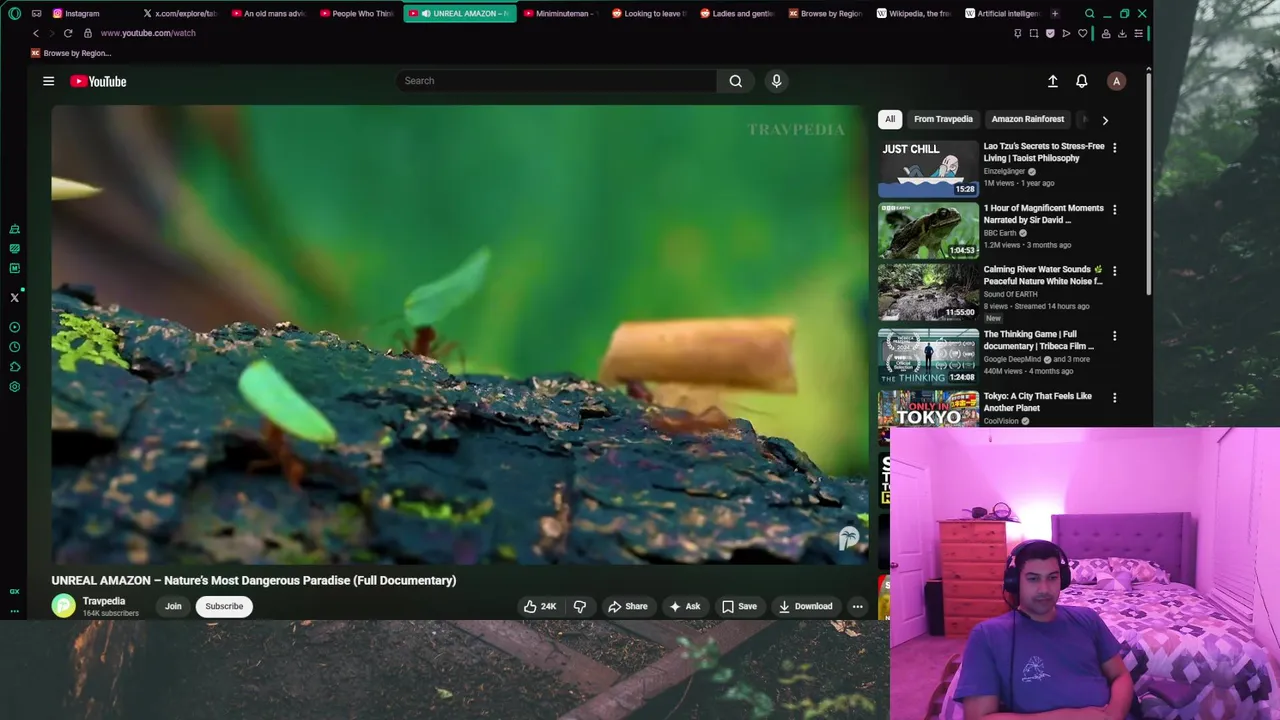
Task: Join the Travpedia channel membership
Action: (x=173, y=606)
